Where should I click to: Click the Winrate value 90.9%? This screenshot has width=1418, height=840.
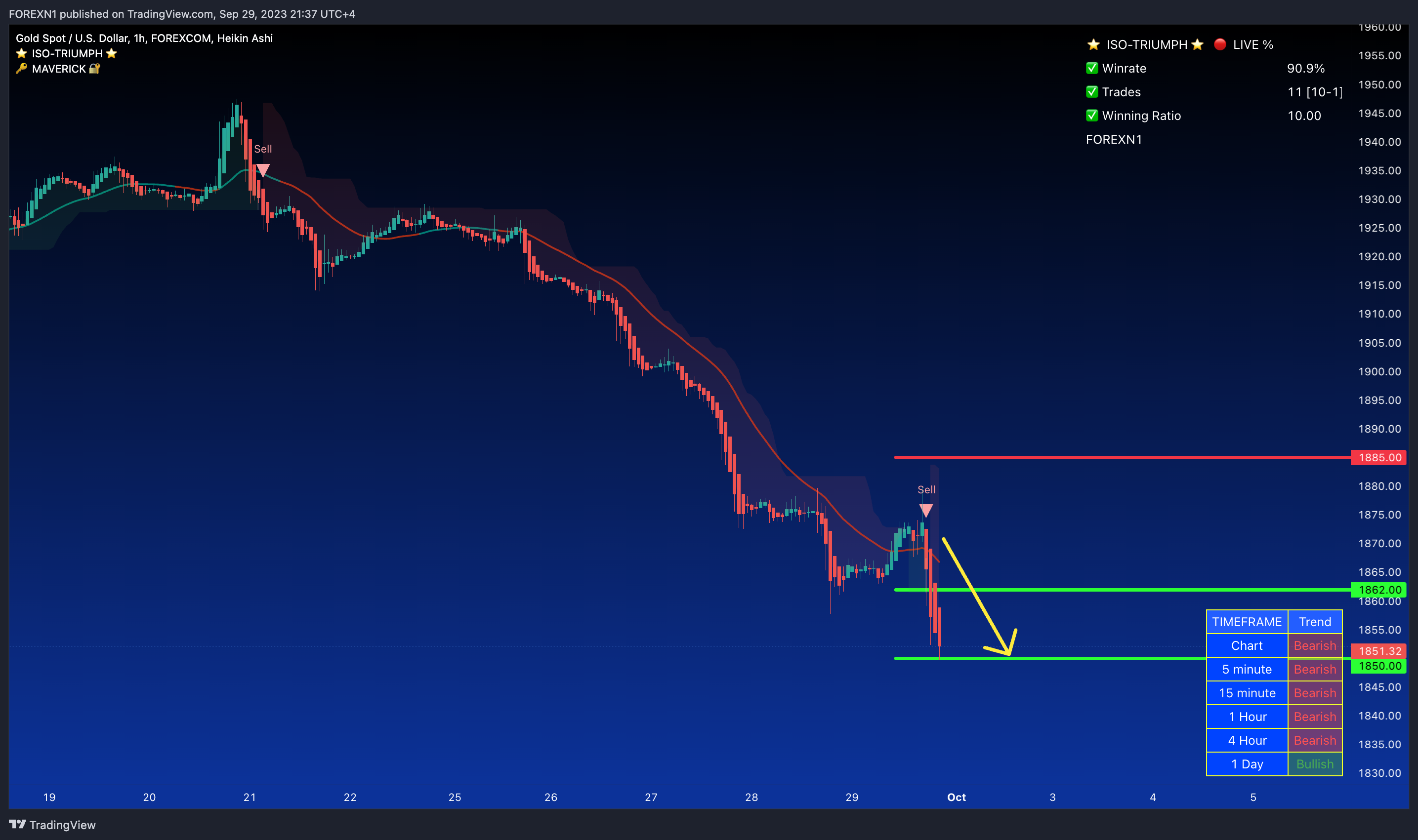[1306, 68]
